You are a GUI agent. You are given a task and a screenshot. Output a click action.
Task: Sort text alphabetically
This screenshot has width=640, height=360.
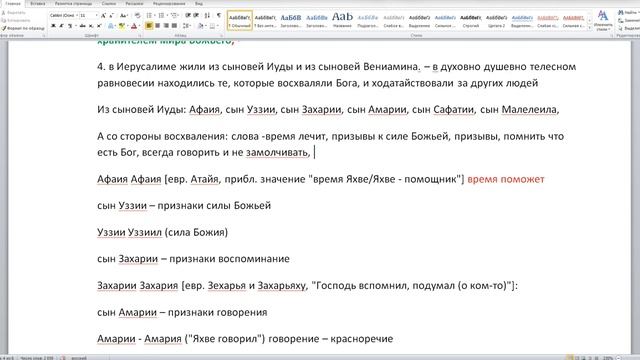pyautogui.click(x=207, y=16)
